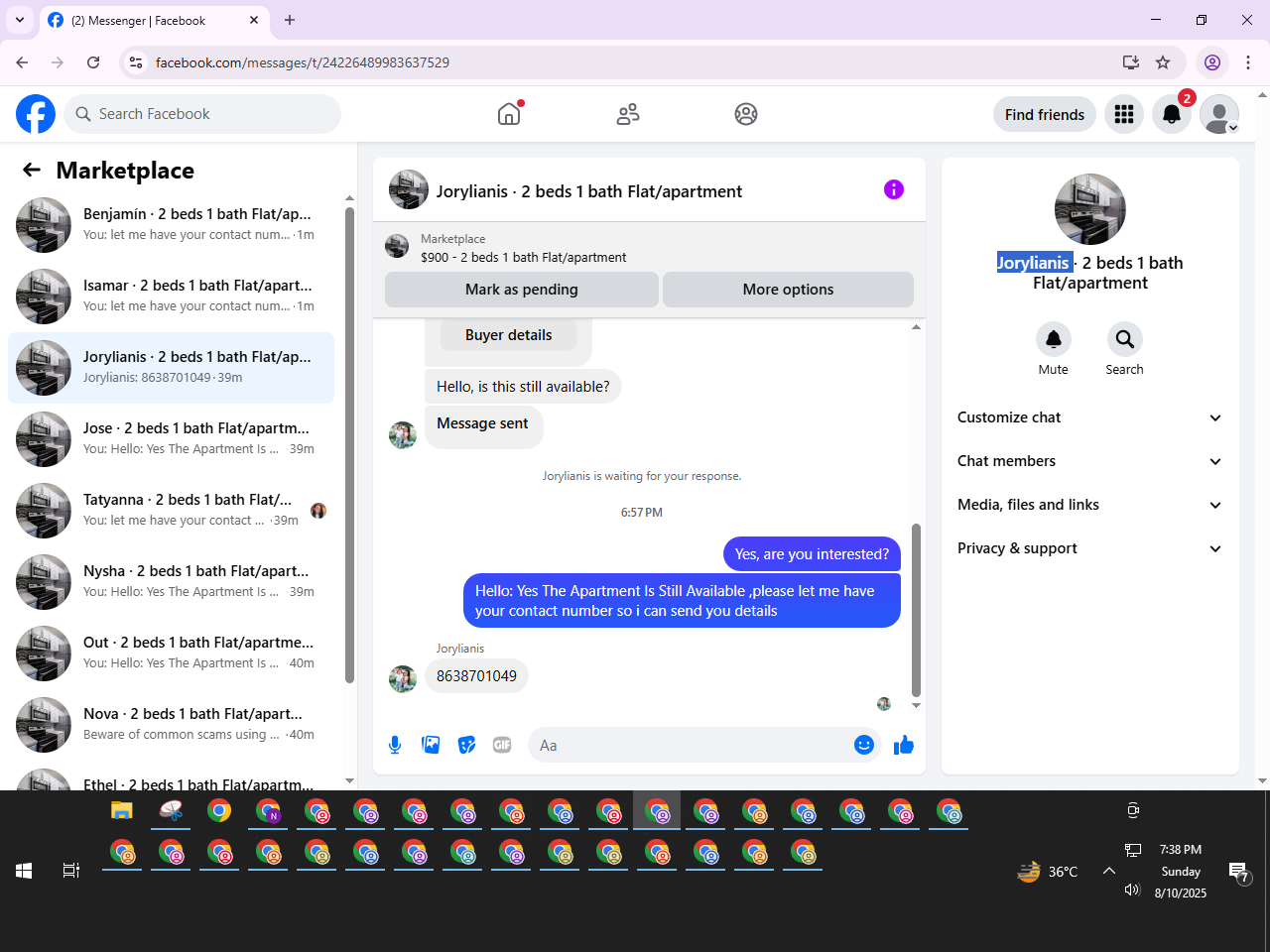Open Task View on taskbar

(71, 871)
